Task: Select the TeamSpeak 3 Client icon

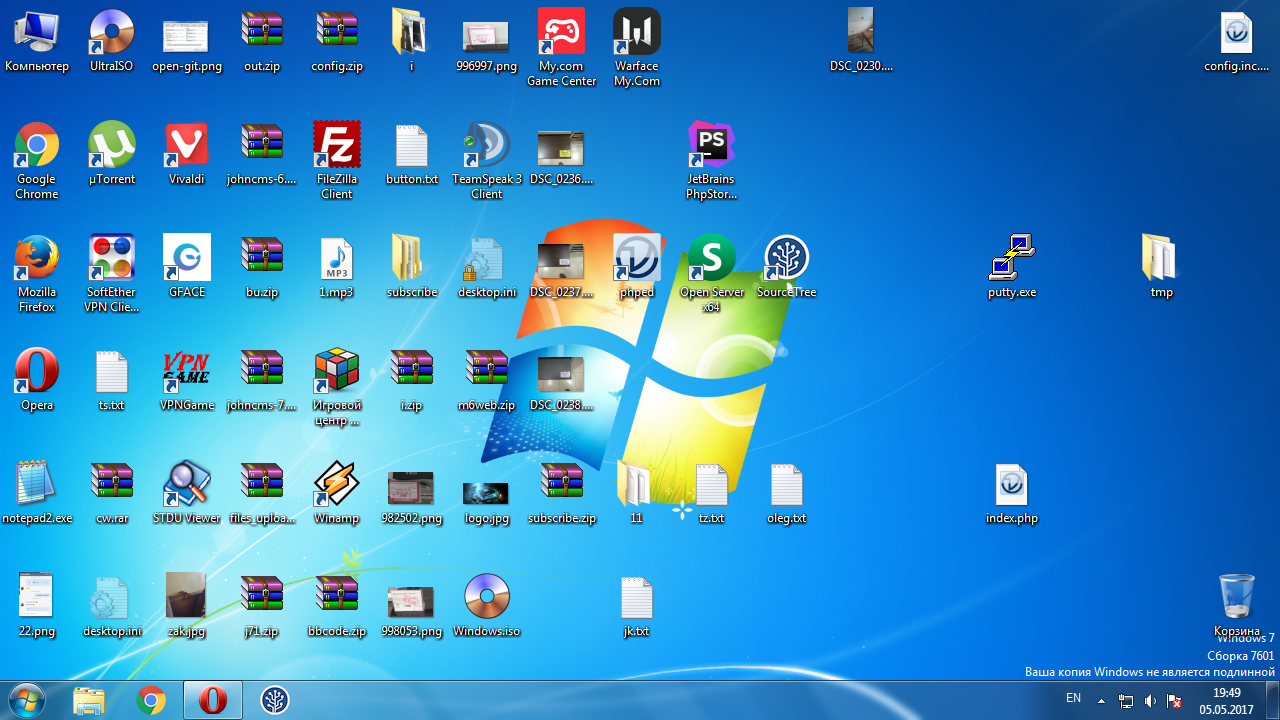Action: pos(487,146)
